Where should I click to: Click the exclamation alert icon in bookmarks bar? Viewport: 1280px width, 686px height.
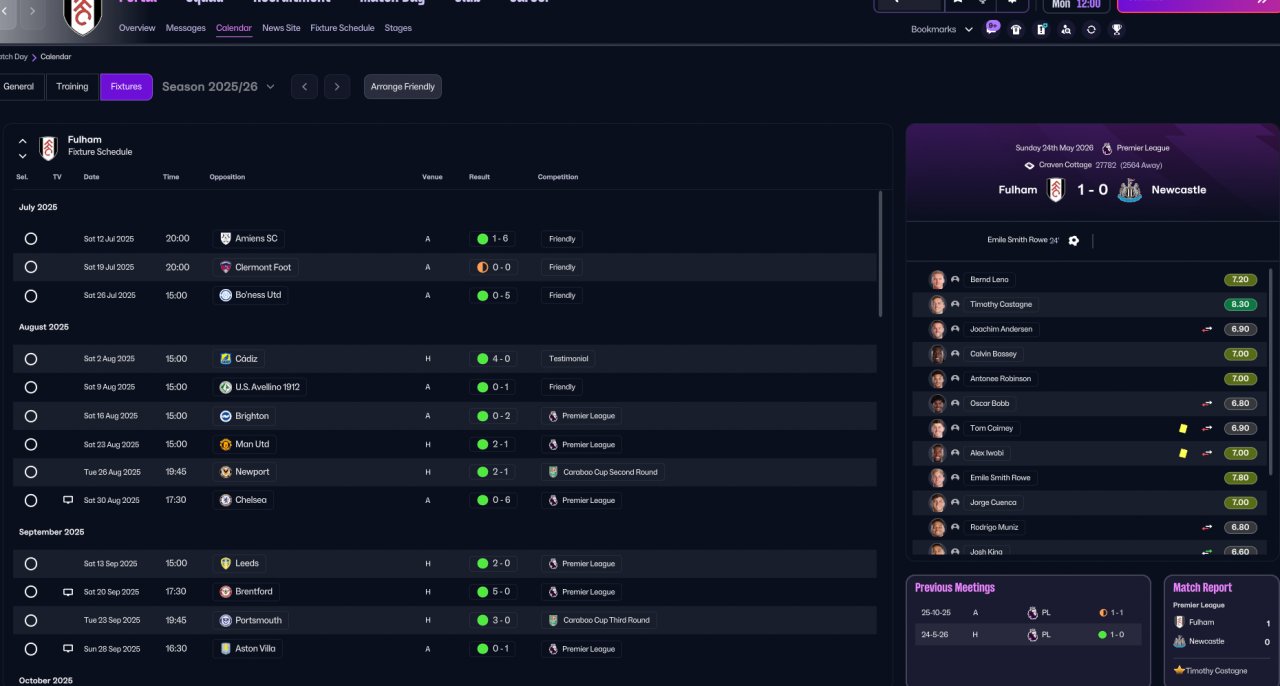1041,29
